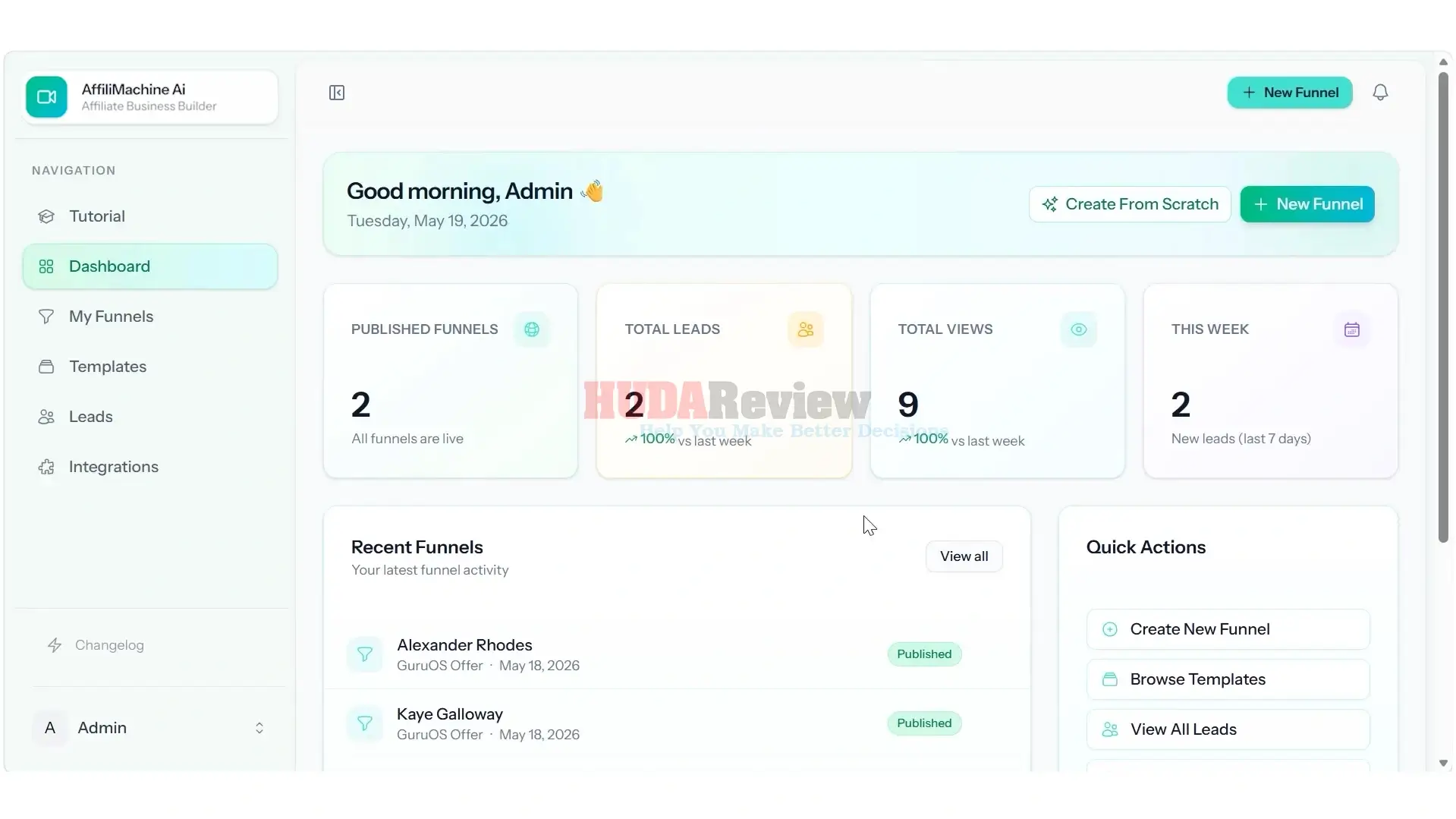Image resolution: width=1456 pixels, height=819 pixels.
Task: Click the funnel icon beside Kaye Galloway
Action: (x=365, y=723)
